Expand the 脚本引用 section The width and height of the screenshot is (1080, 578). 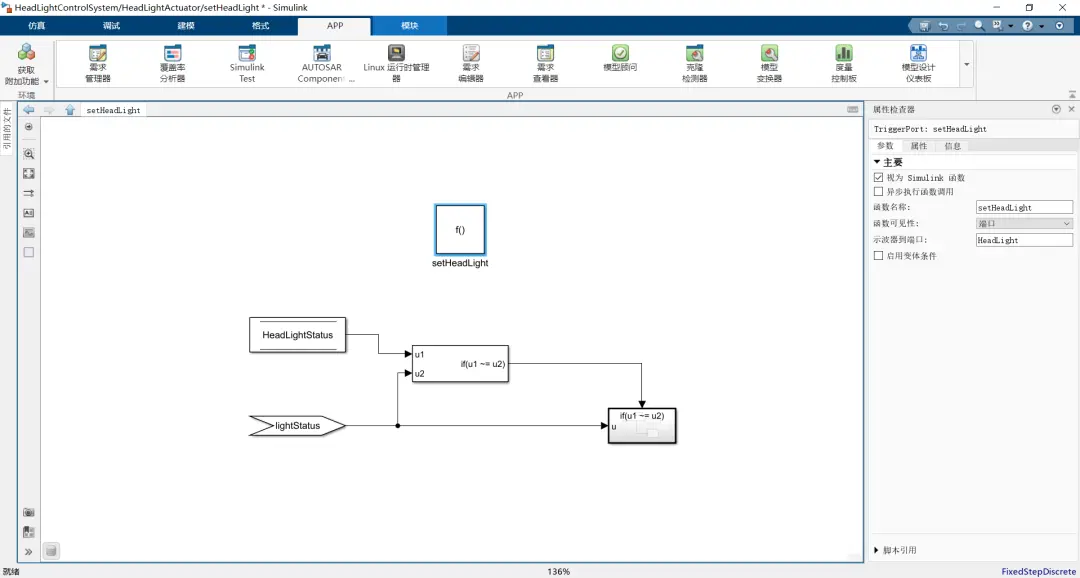tap(877, 550)
